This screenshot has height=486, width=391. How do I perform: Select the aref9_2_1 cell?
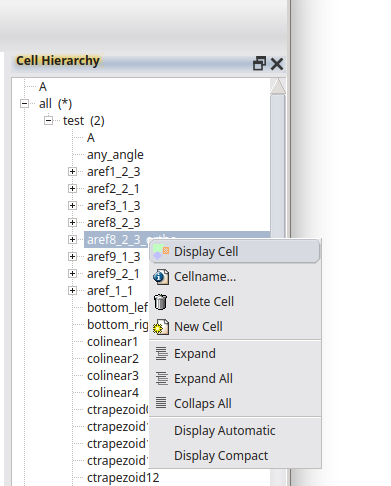[113, 274]
